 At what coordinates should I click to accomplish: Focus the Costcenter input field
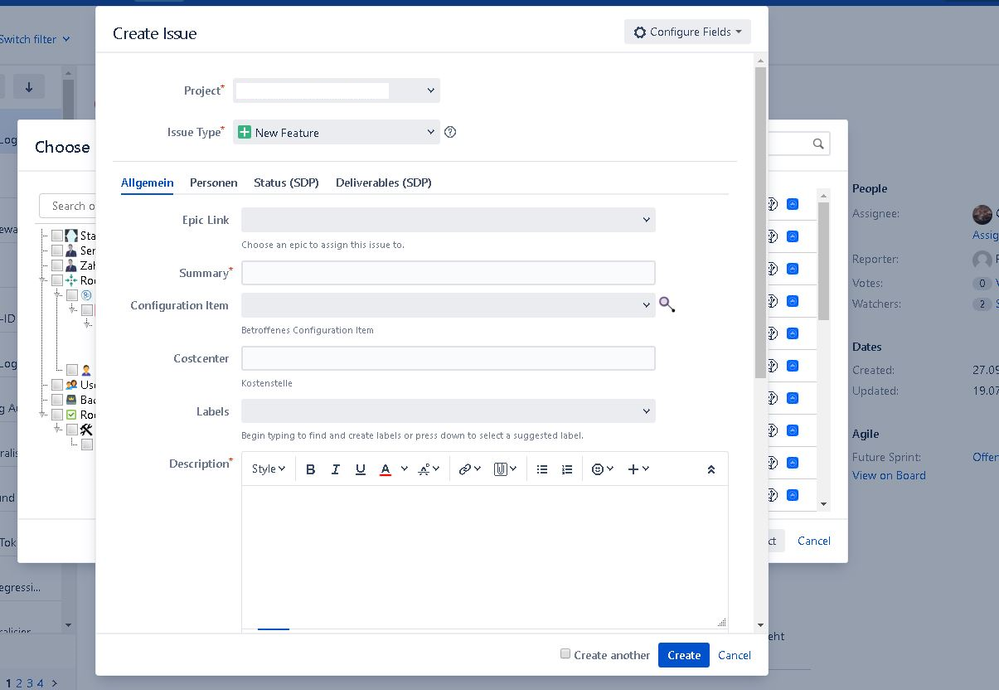pos(449,358)
